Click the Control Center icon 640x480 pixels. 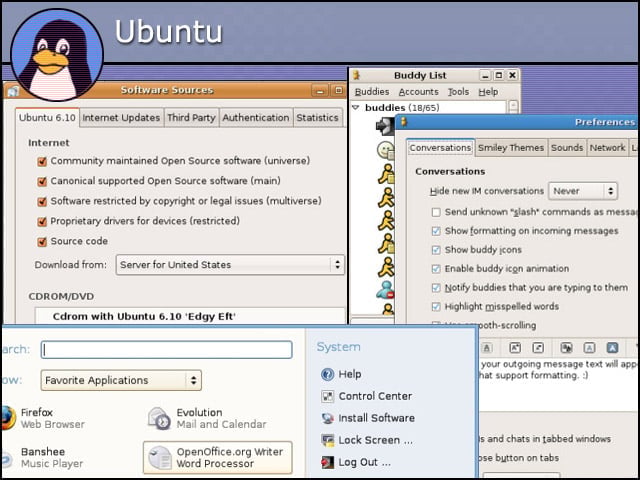[327, 396]
